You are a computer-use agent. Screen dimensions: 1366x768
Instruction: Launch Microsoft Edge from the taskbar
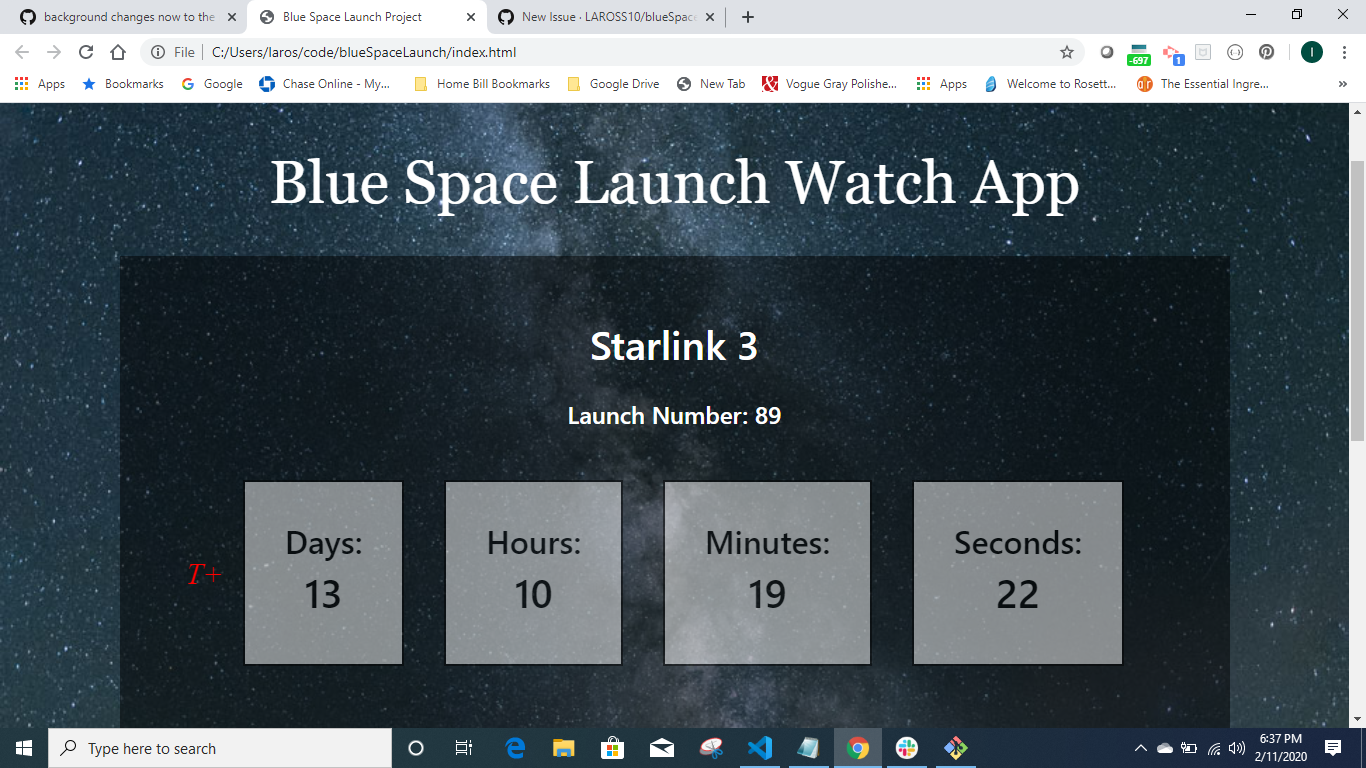515,748
